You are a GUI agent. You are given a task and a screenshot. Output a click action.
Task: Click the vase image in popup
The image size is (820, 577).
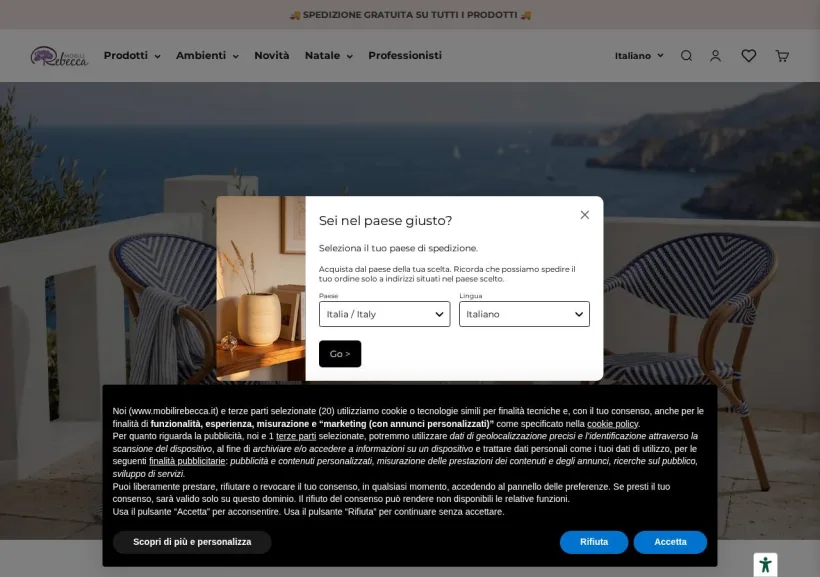tap(261, 288)
